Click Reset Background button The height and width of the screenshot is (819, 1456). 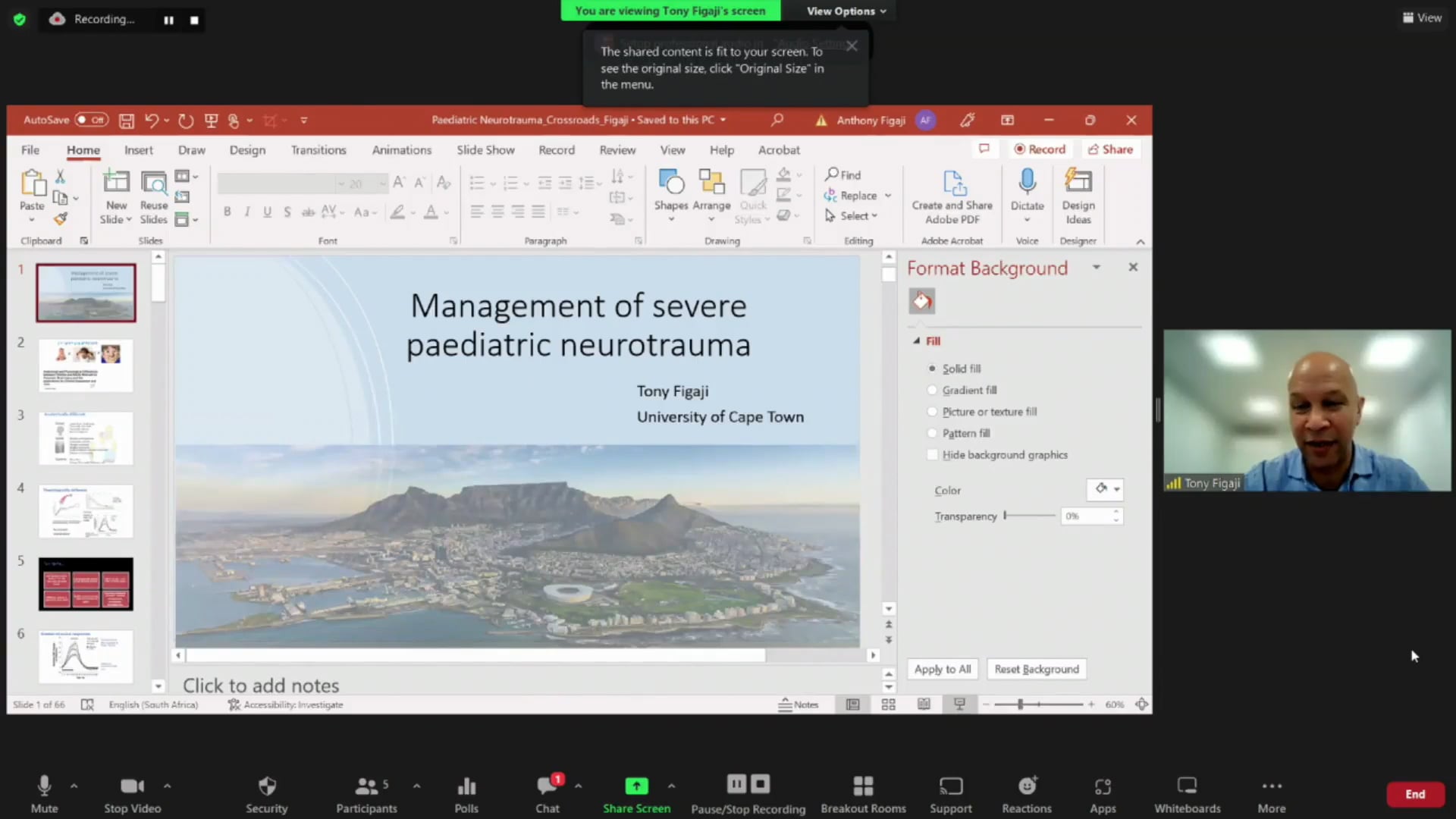(x=1036, y=669)
